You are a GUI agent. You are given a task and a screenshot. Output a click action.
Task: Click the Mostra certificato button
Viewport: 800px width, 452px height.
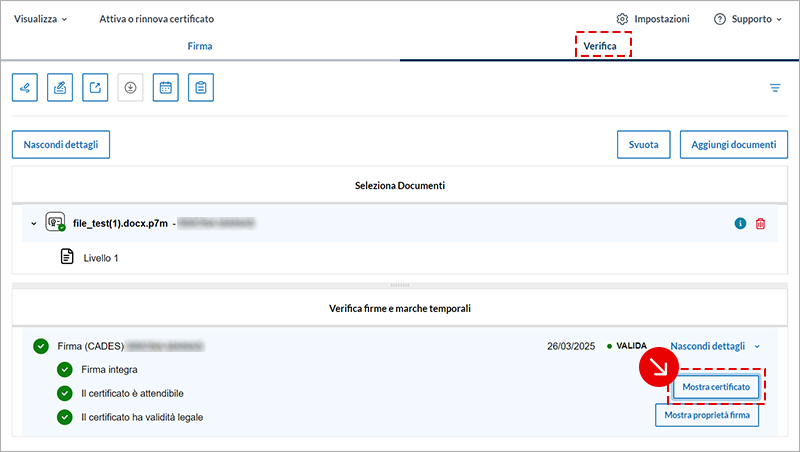click(715, 386)
